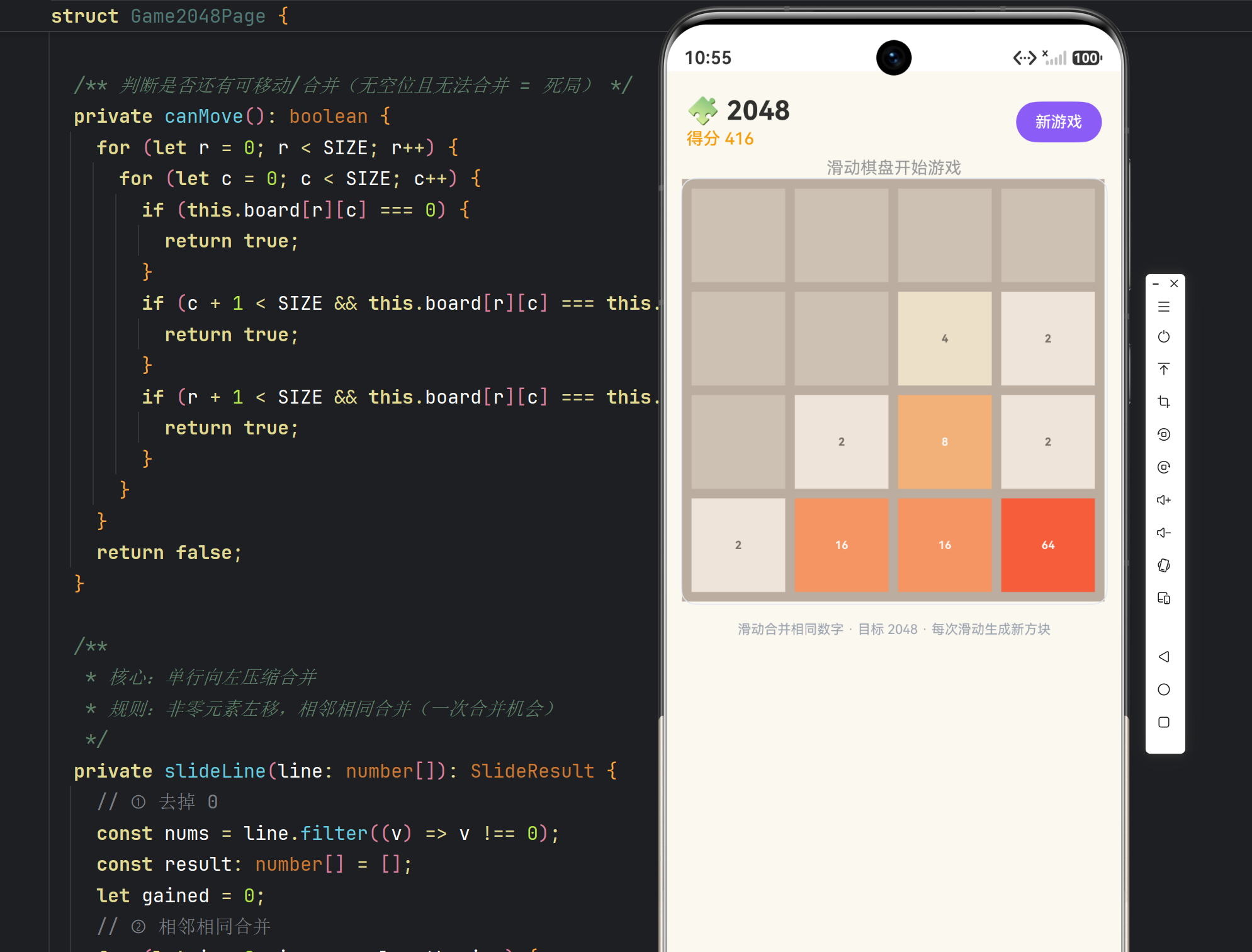
Task: Click the 'for (let c = 0' loop line
Action: click(x=300, y=178)
